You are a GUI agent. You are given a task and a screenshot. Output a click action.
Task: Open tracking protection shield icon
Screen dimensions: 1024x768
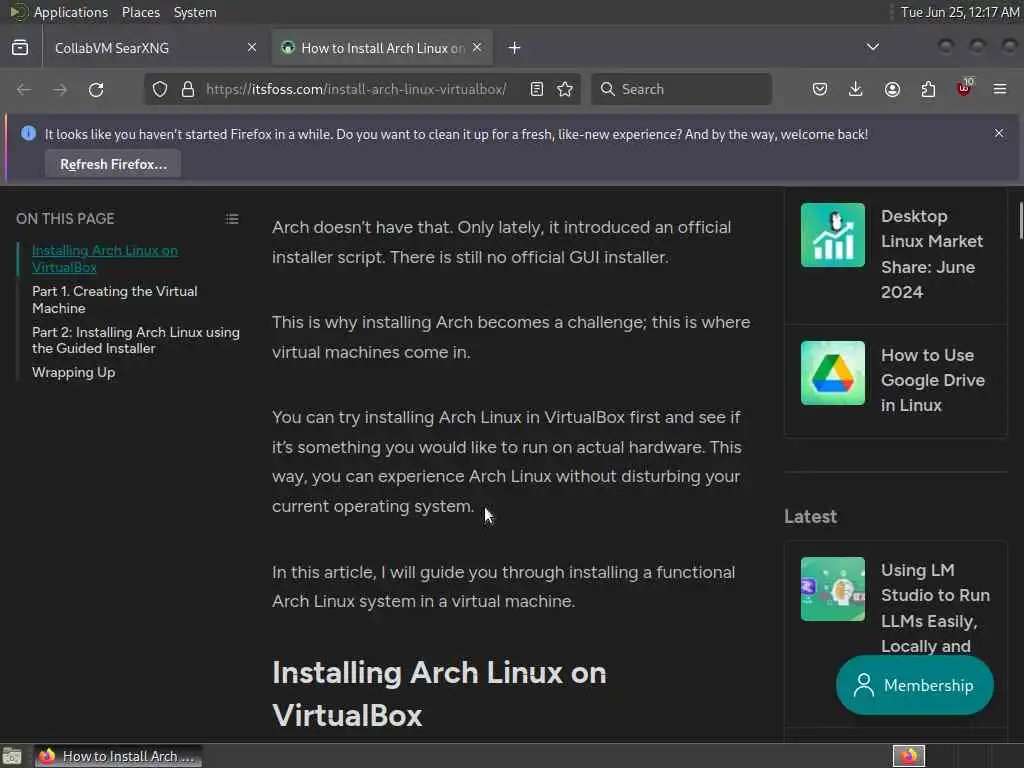point(160,89)
